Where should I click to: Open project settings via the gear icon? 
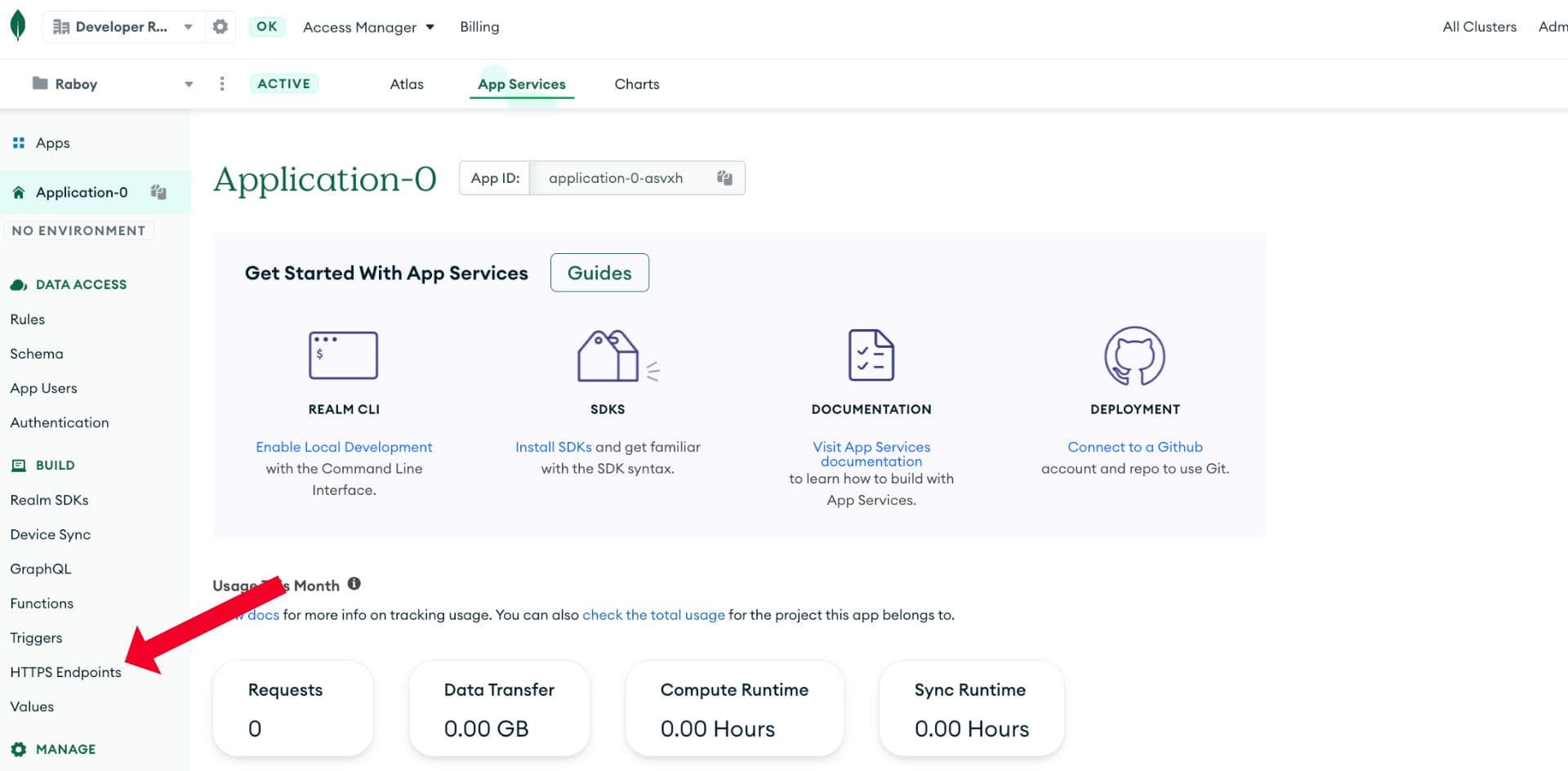219,25
